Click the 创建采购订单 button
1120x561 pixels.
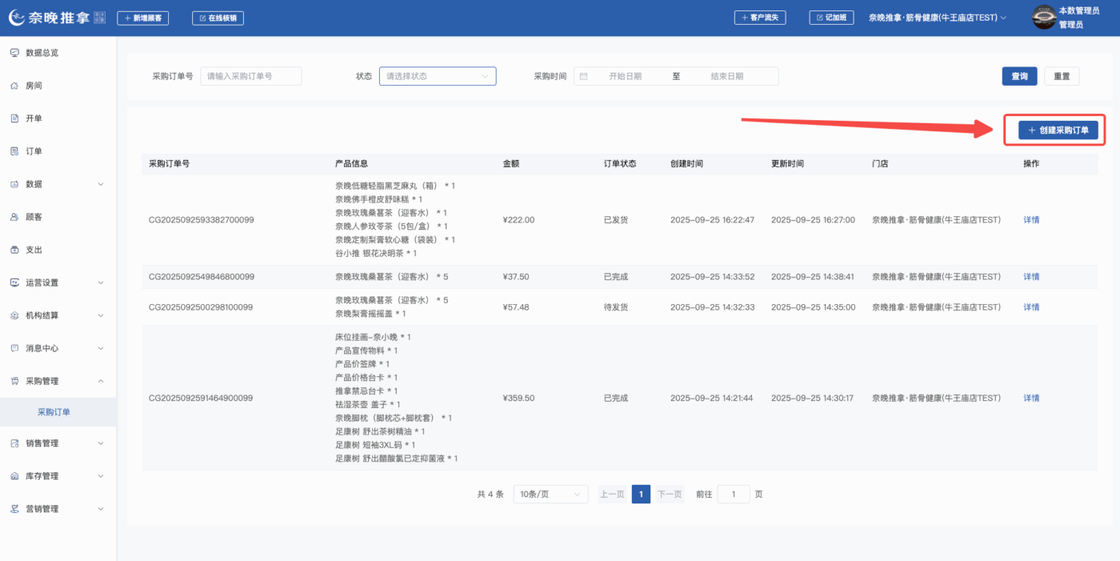(x=1058, y=130)
